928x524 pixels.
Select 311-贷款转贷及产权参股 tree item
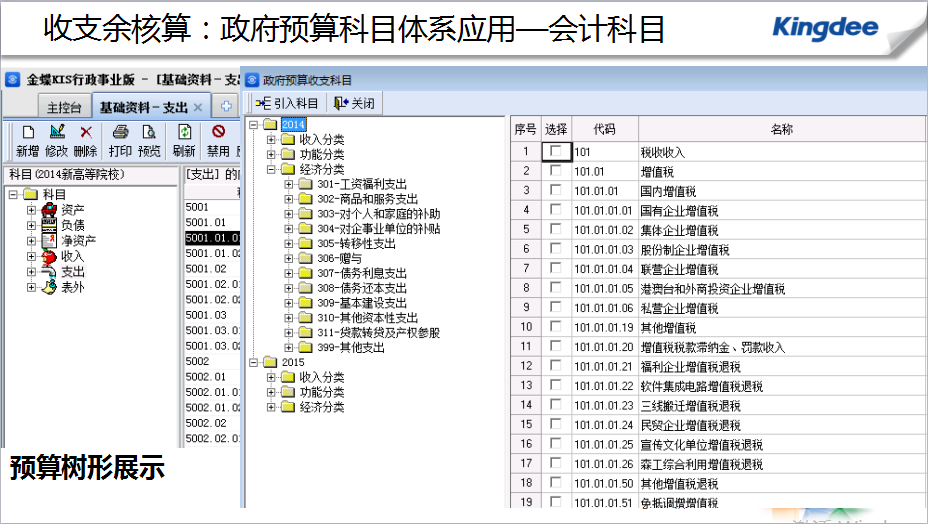[x=379, y=332]
